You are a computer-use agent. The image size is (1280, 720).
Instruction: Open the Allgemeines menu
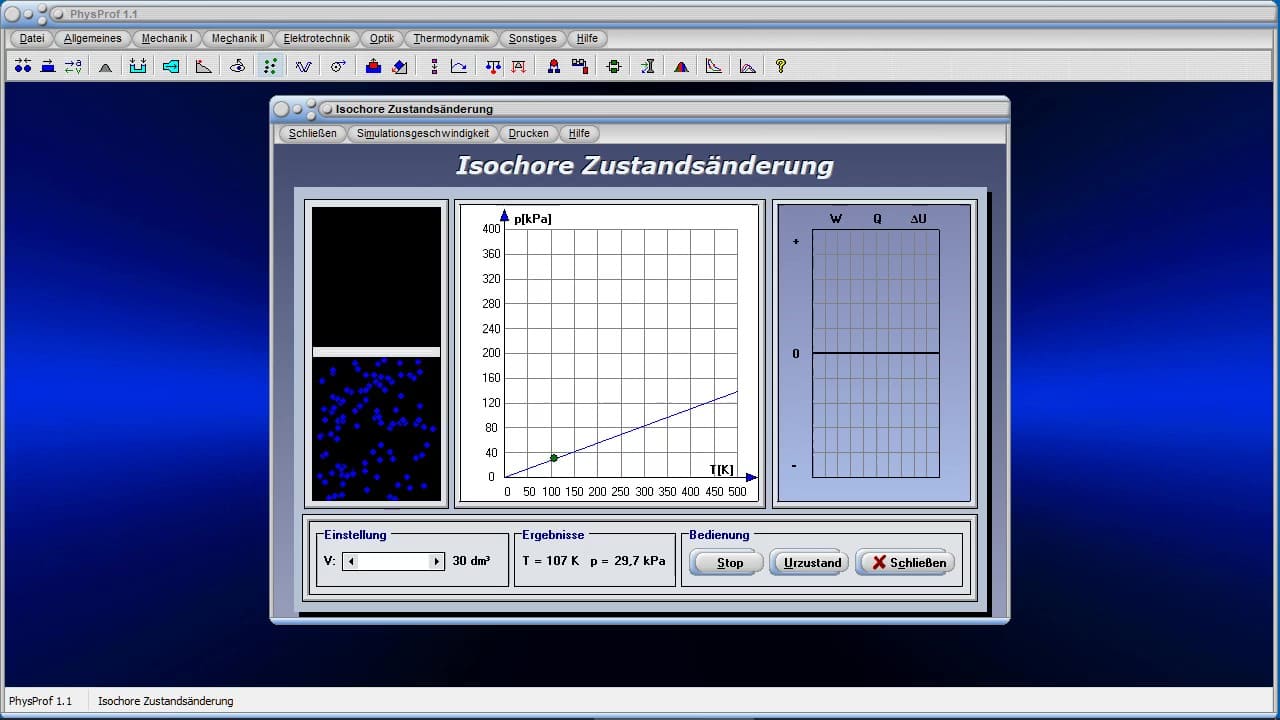[x=92, y=38]
